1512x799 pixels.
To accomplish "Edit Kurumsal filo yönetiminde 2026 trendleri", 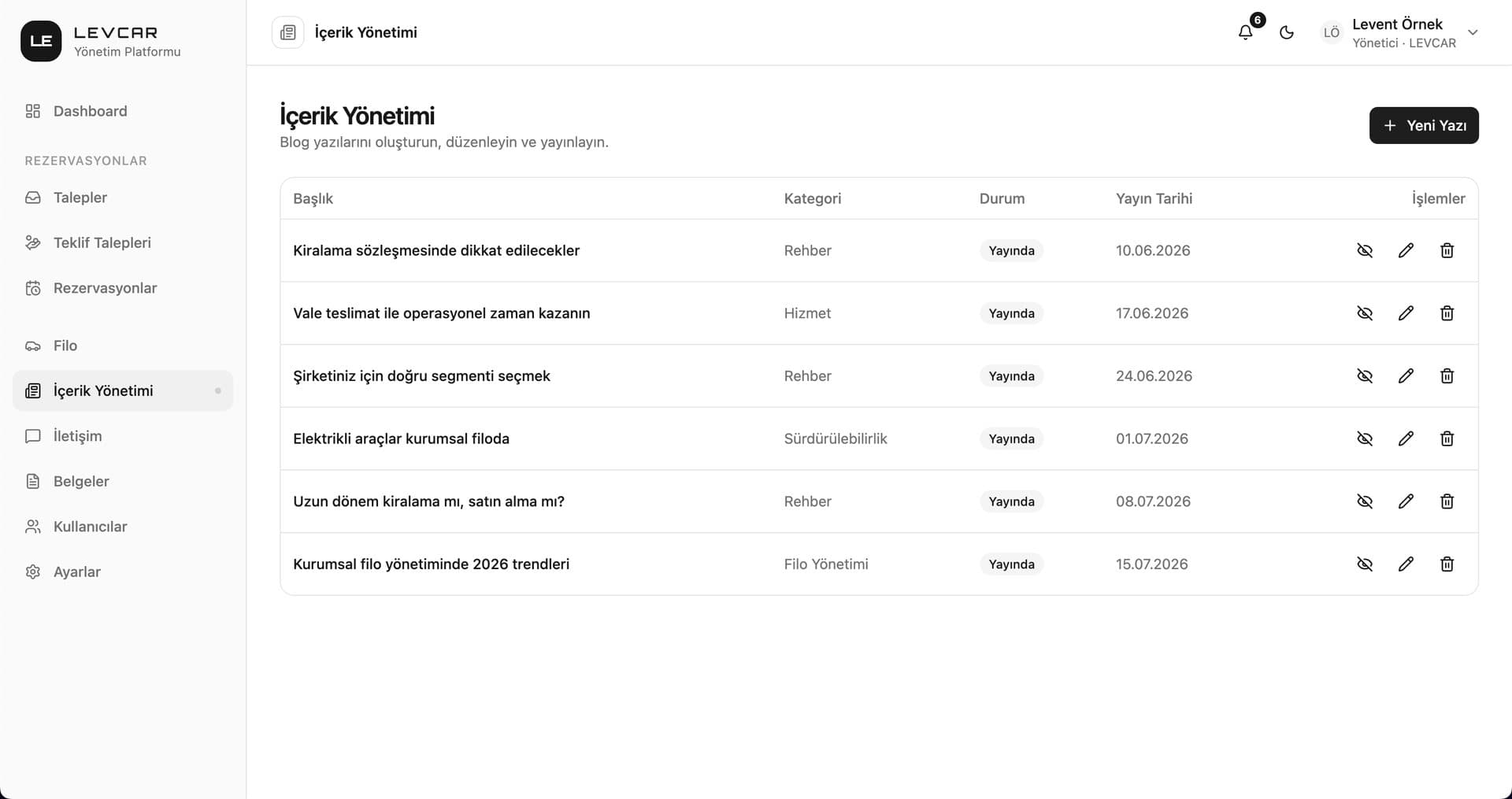I will pos(1406,564).
